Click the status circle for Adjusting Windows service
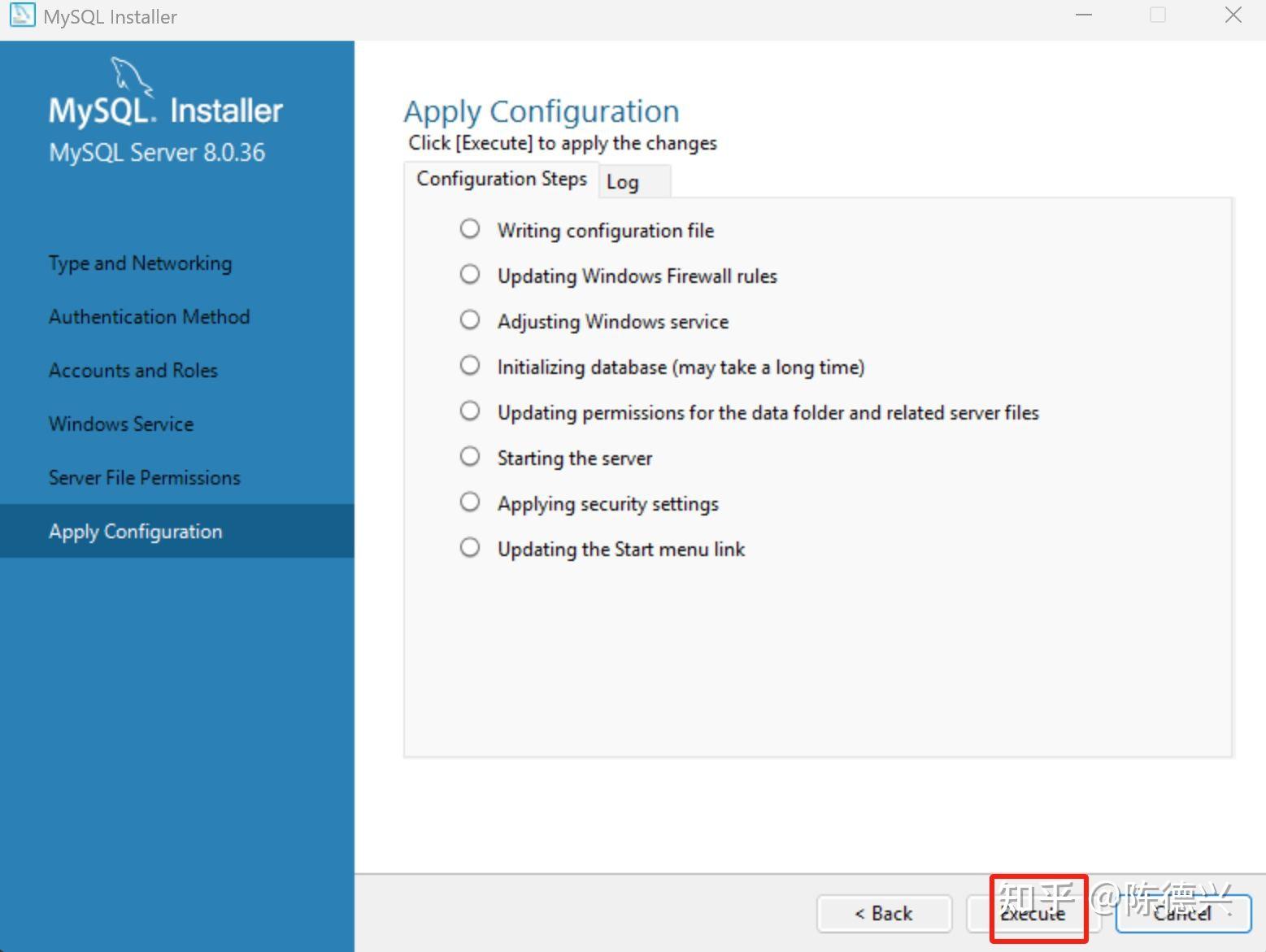Viewport: 1266px width, 952px height. 470,320
